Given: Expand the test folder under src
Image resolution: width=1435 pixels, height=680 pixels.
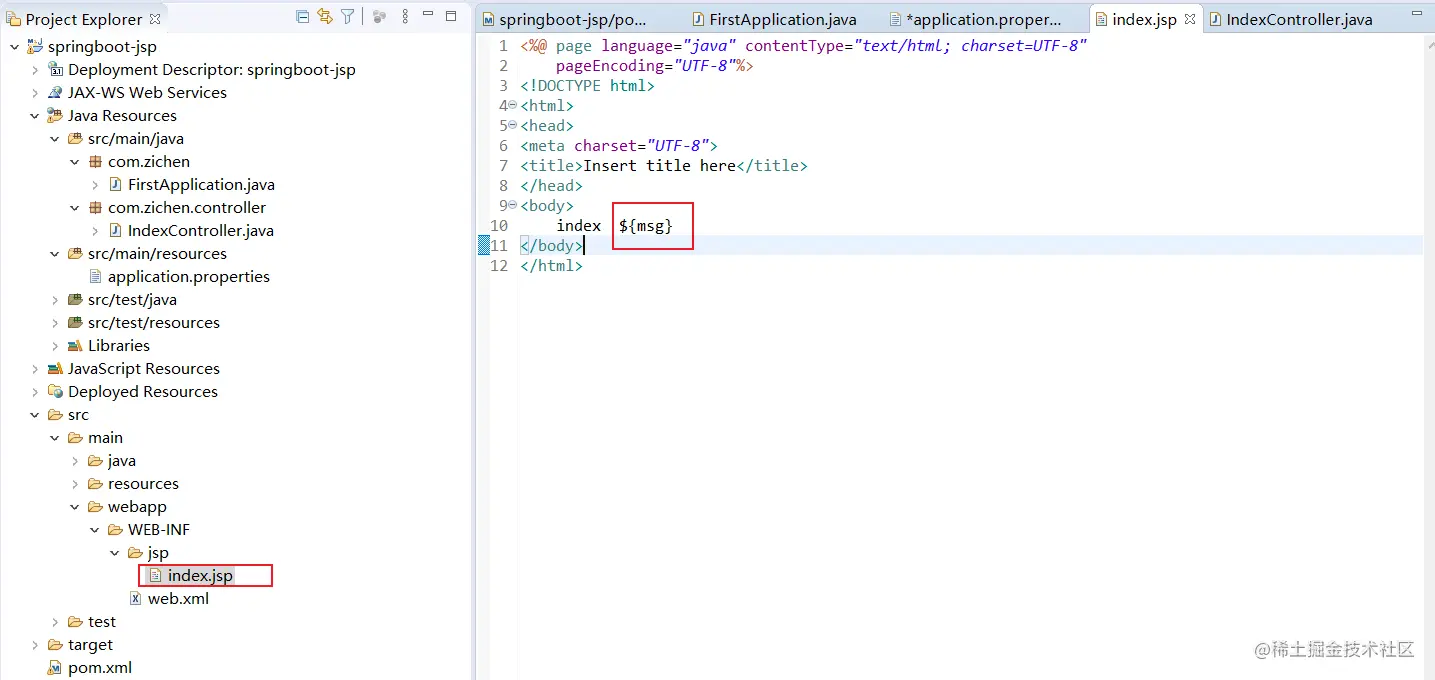Looking at the screenshot, I should (55, 622).
